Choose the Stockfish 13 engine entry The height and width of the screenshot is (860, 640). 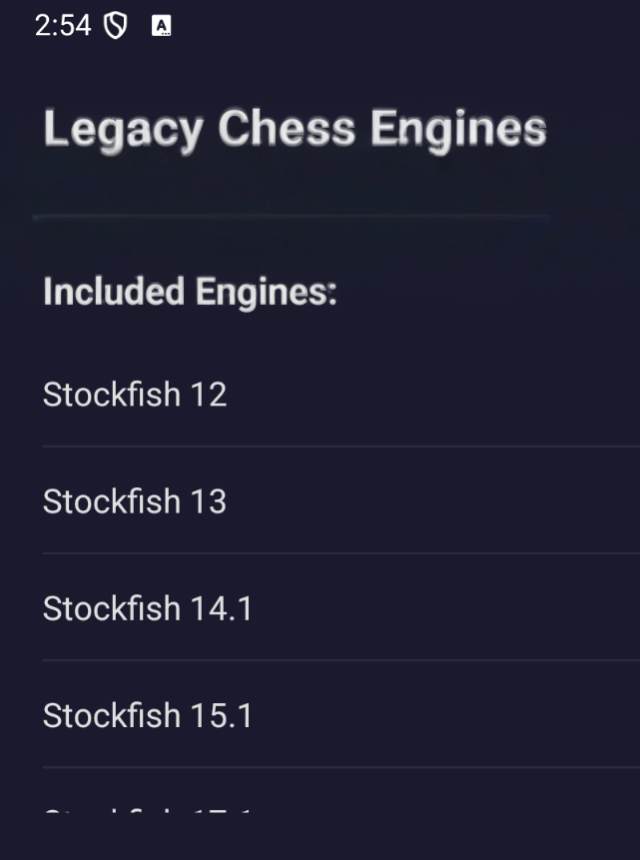[135, 501]
